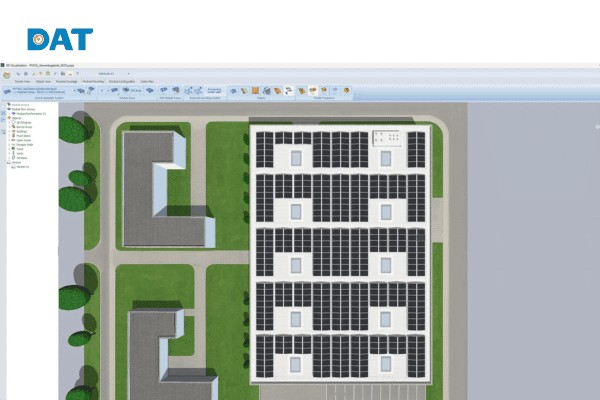The width and height of the screenshot is (600, 400).
Task: Expand the Windows tree node
Action: coord(10,158)
